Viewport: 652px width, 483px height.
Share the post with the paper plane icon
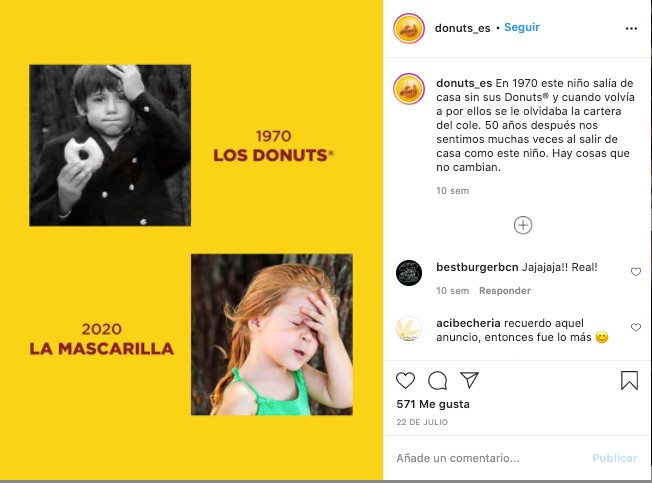click(x=469, y=380)
